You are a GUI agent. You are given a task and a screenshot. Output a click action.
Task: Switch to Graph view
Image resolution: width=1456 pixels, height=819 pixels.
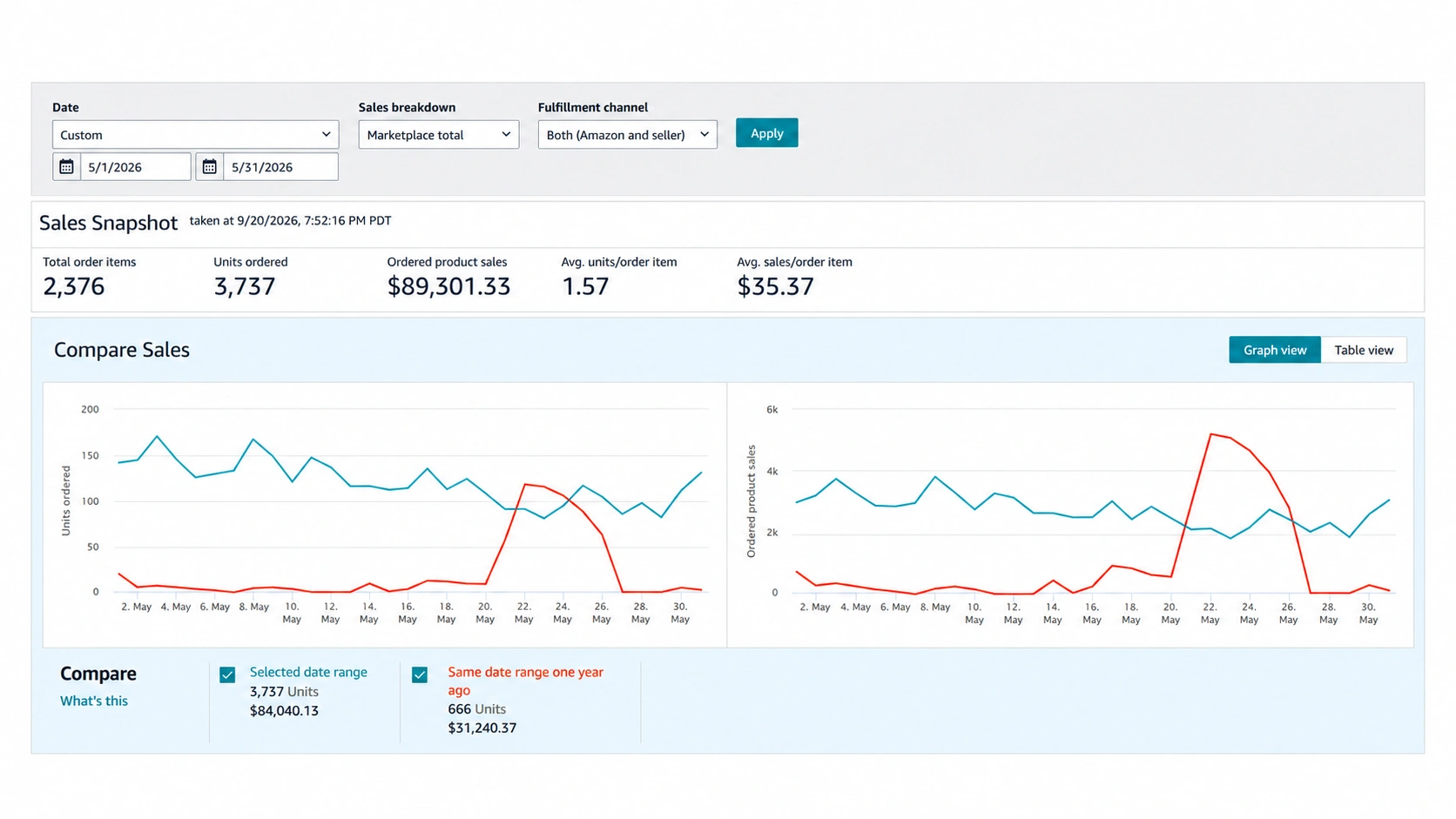(x=1275, y=350)
